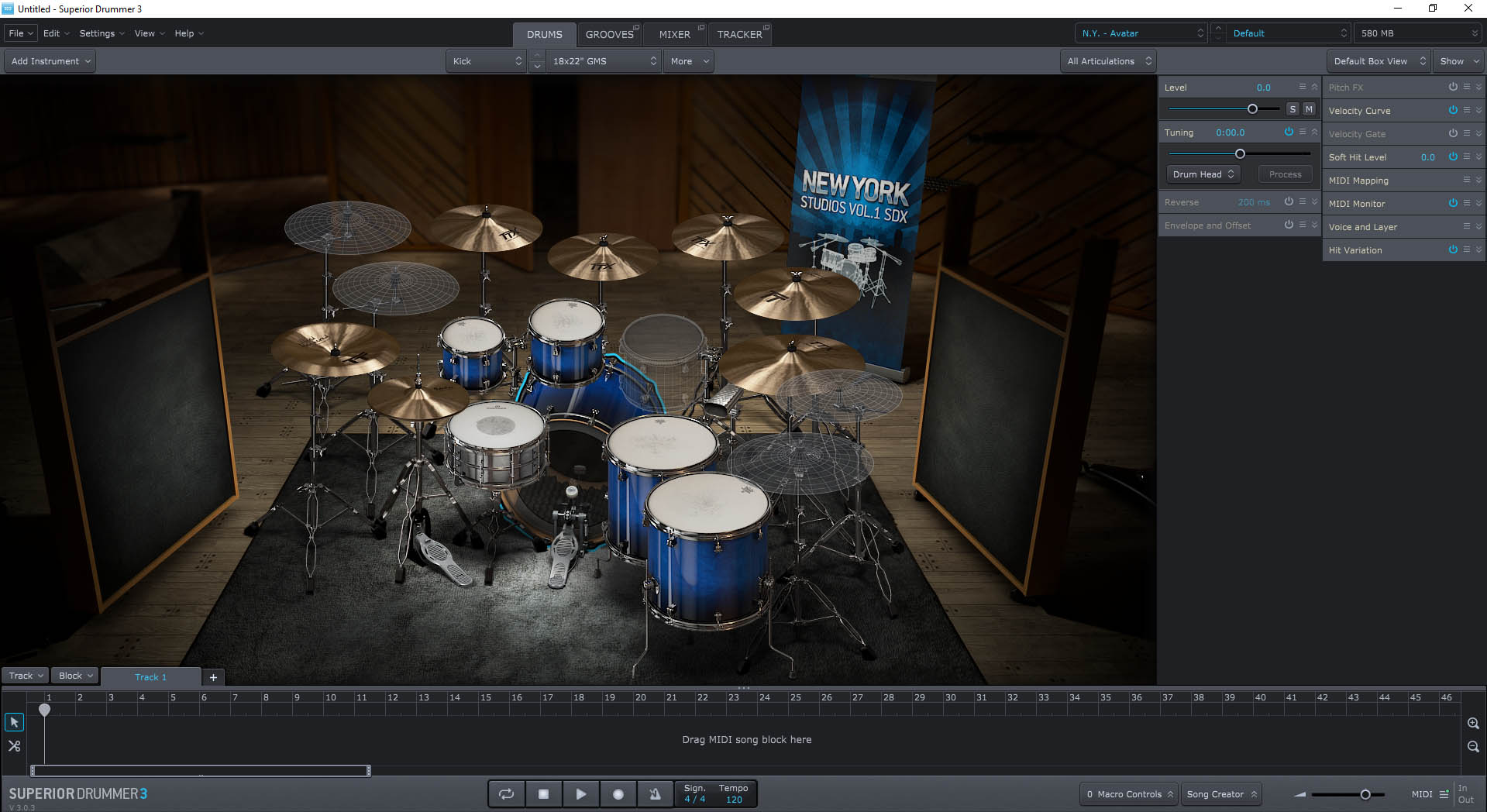The width and height of the screenshot is (1487, 812).
Task: Toggle Hit Variation power button
Action: tap(1453, 249)
